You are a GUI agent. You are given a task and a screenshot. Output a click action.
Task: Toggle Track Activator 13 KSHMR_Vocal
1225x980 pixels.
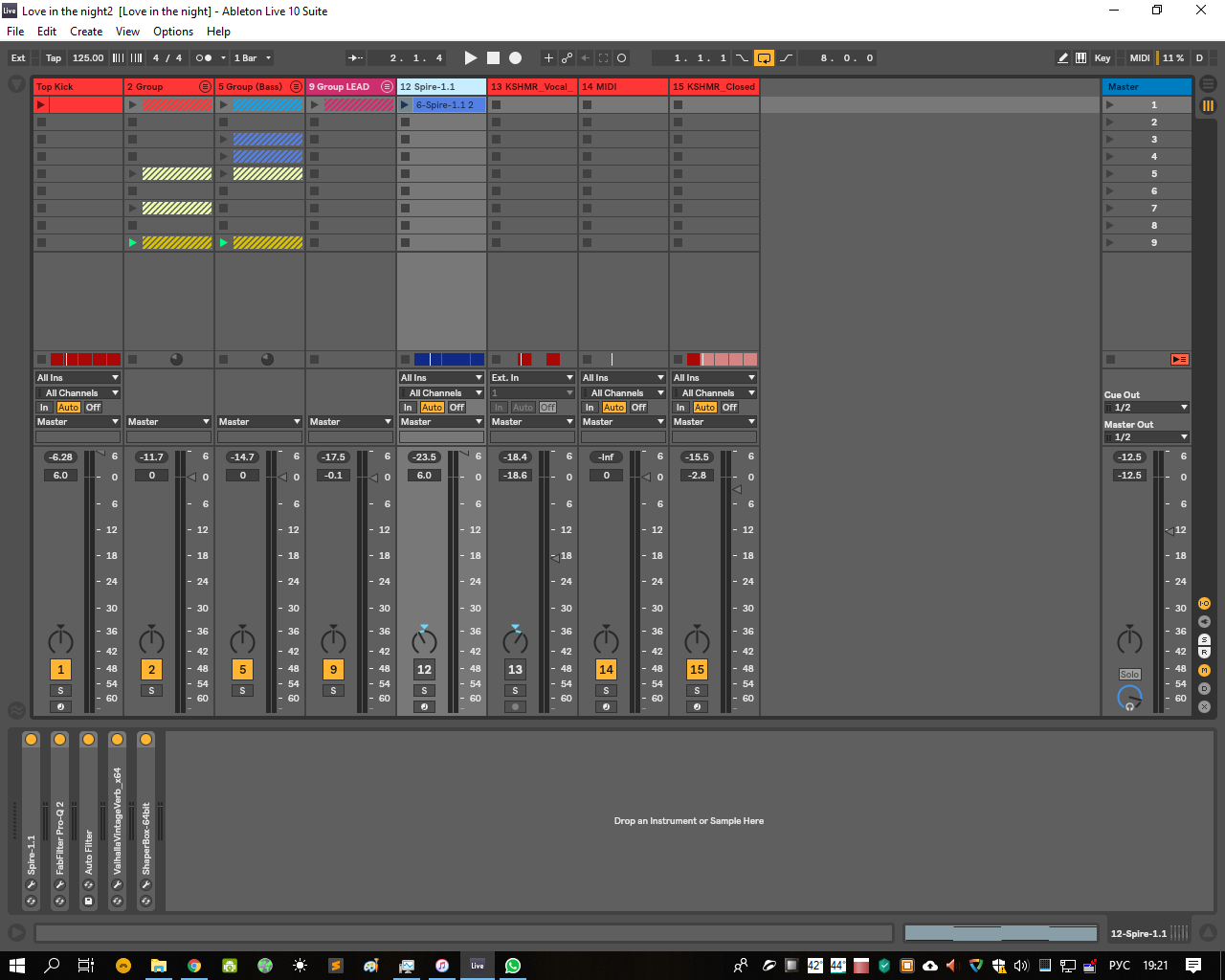coord(515,670)
